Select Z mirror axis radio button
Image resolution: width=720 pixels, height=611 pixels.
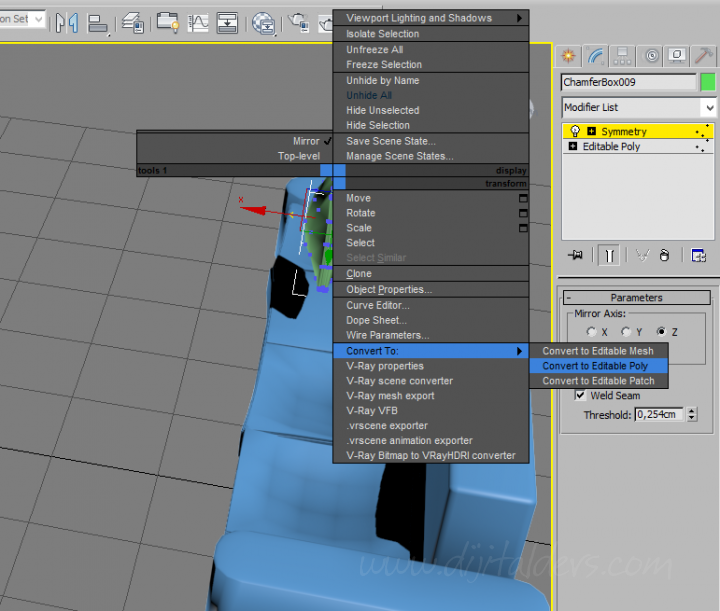tap(661, 331)
